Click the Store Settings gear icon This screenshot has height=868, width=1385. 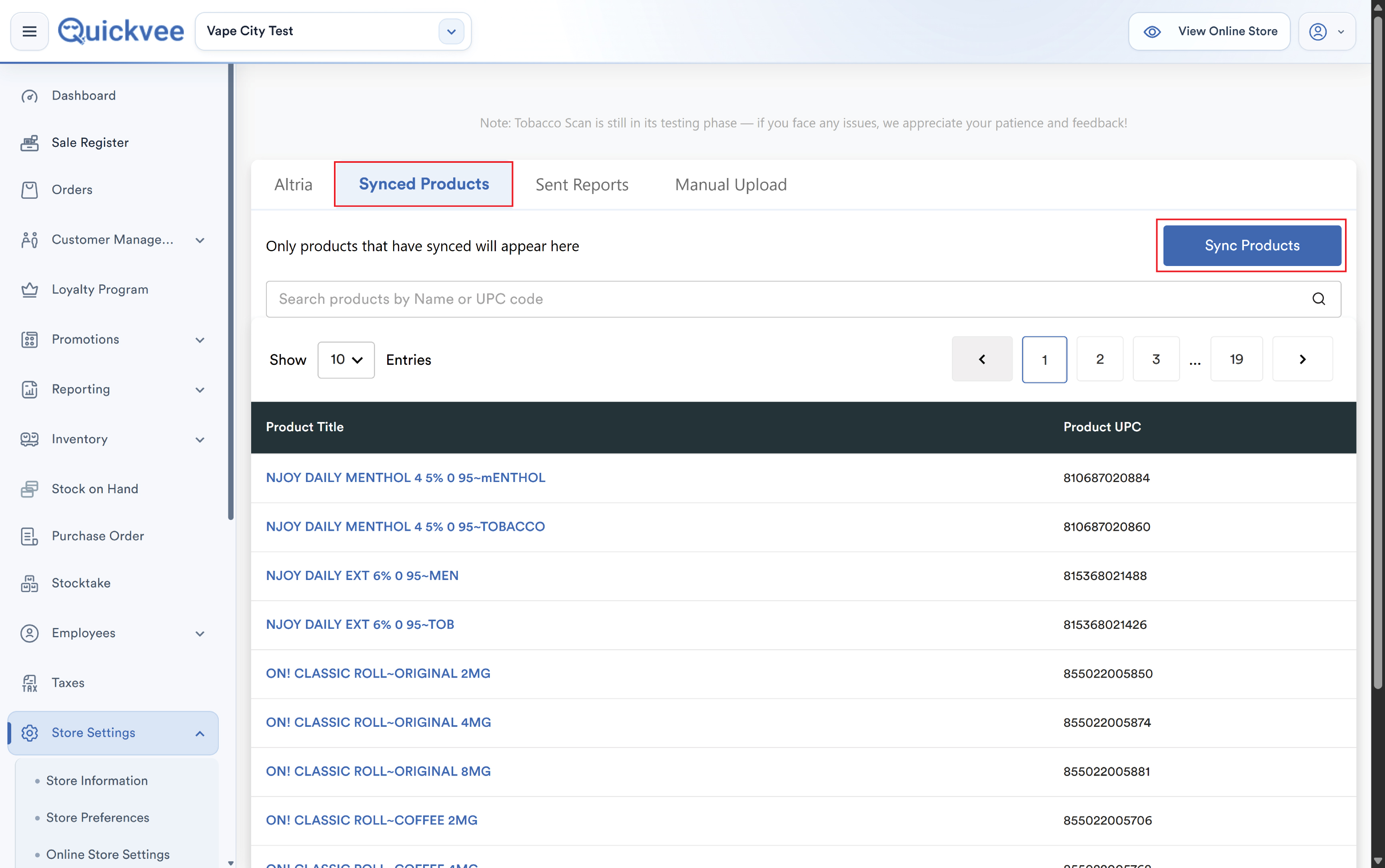point(29,733)
